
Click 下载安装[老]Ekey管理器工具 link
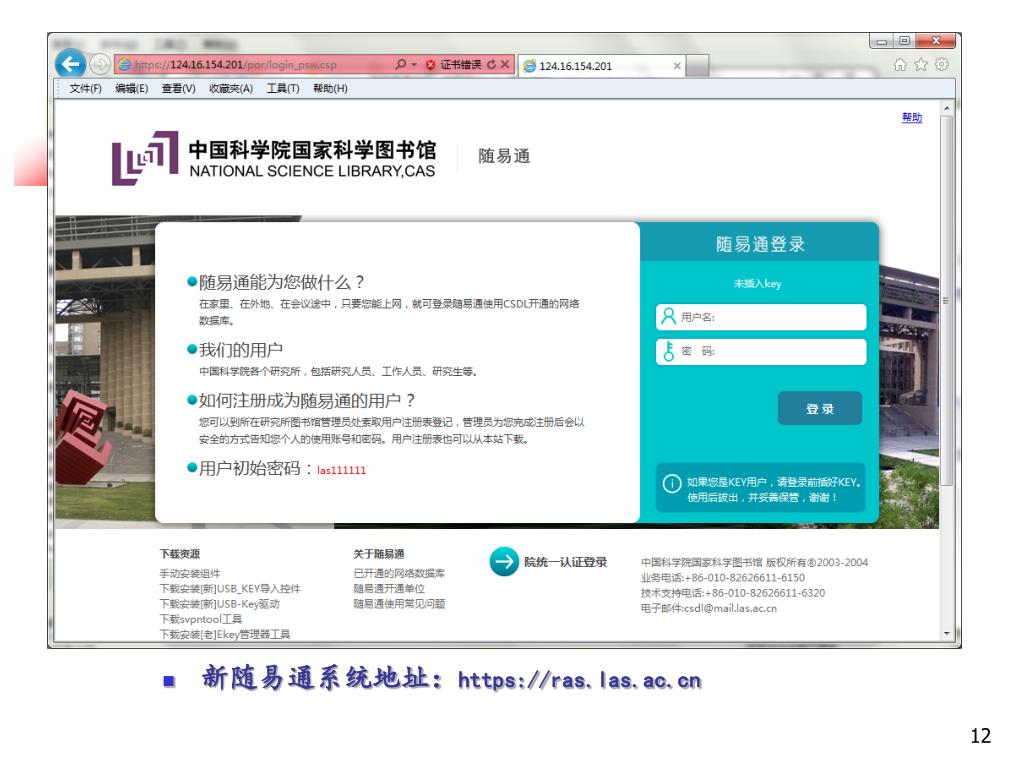[x=225, y=634]
